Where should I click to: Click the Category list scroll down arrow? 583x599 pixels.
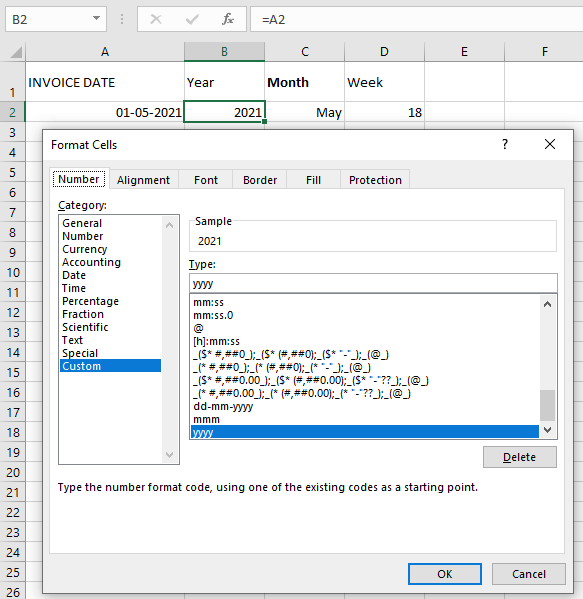(x=170, y=455)
